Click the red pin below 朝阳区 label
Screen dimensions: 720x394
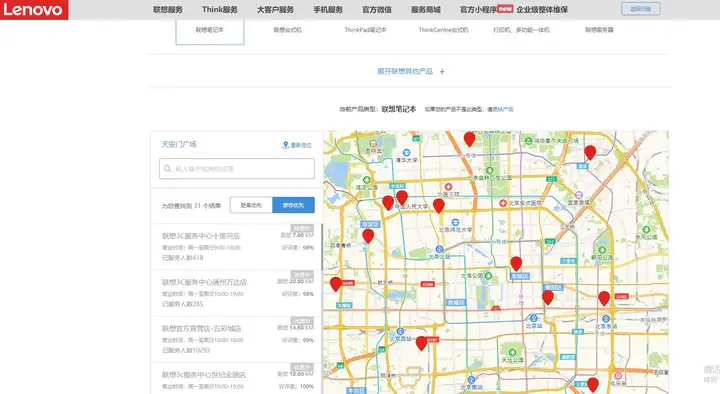click(548, 297)
